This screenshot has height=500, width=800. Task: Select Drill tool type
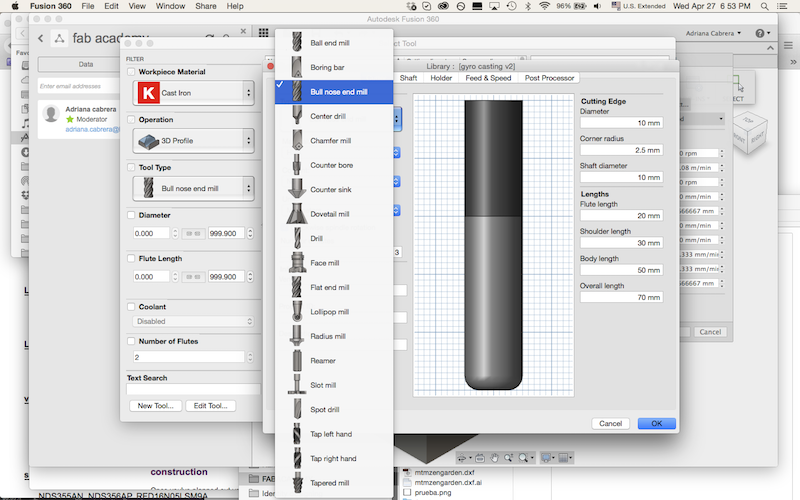coord(334,238)
